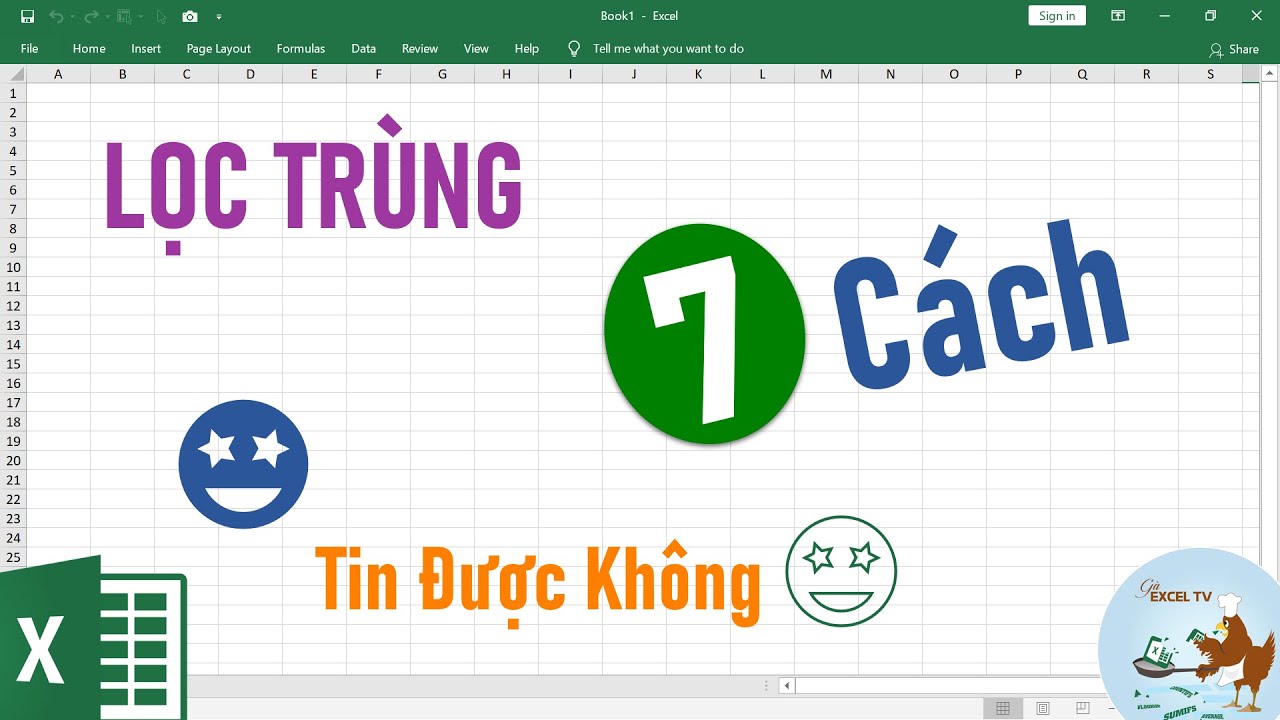This screenshot has width=1280, height=720.
Task: Open the Redo history dropdown arrow
Action: pos(107,16)
